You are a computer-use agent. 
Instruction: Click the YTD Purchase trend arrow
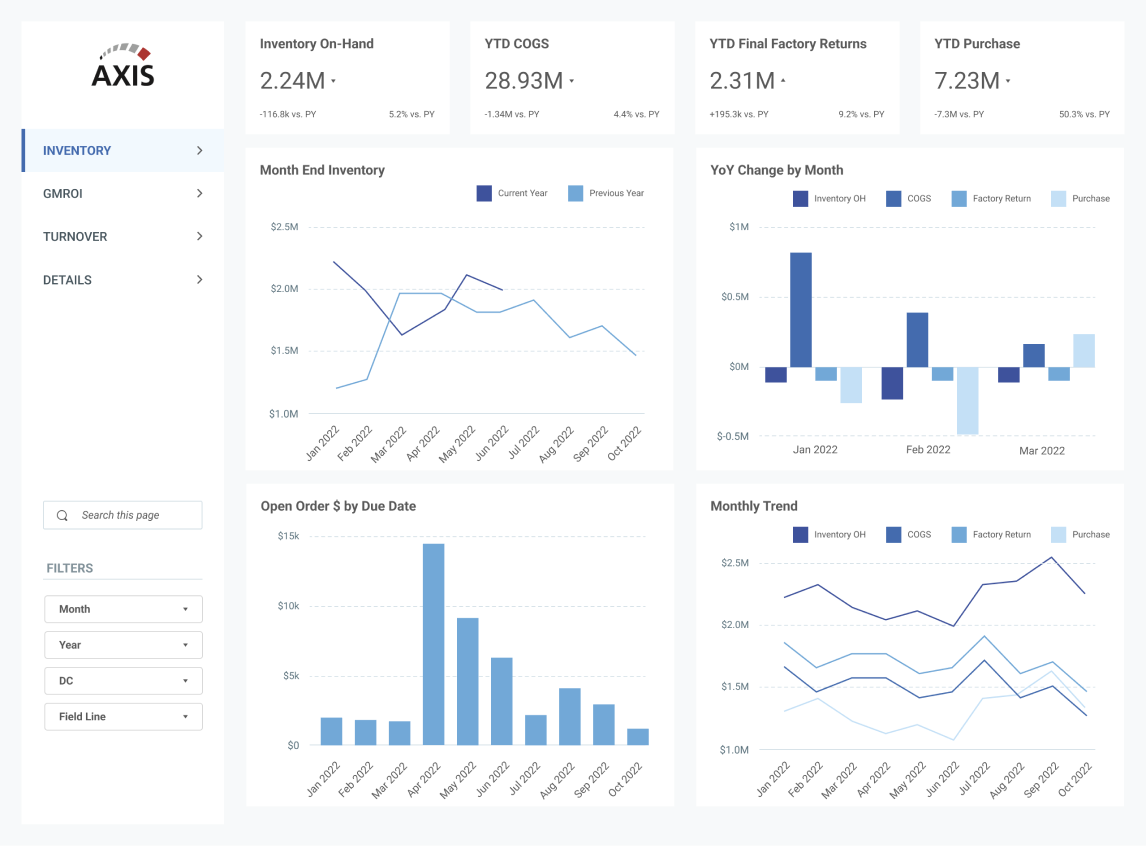[1008, 81]
